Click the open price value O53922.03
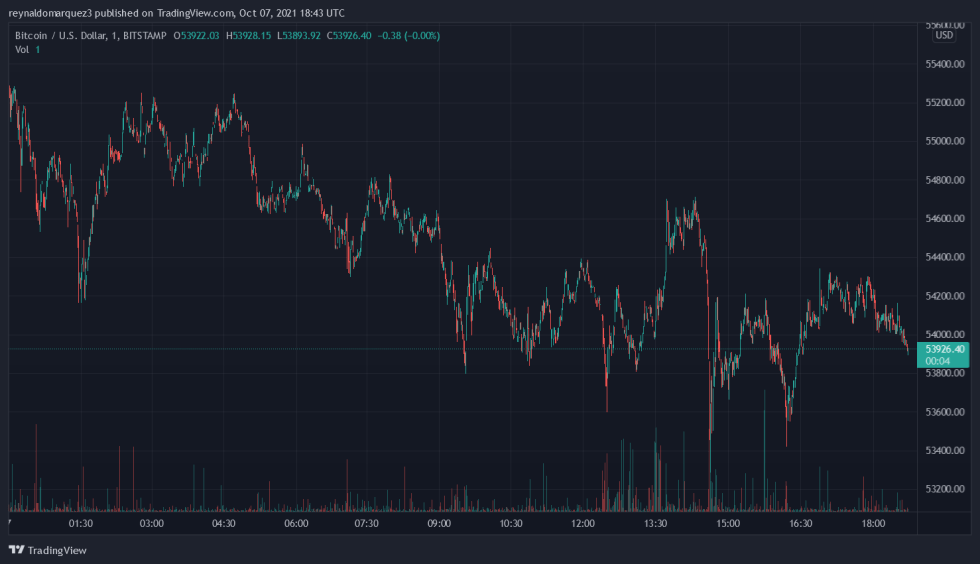The image size is (980, 564). [x=200, y=36]
